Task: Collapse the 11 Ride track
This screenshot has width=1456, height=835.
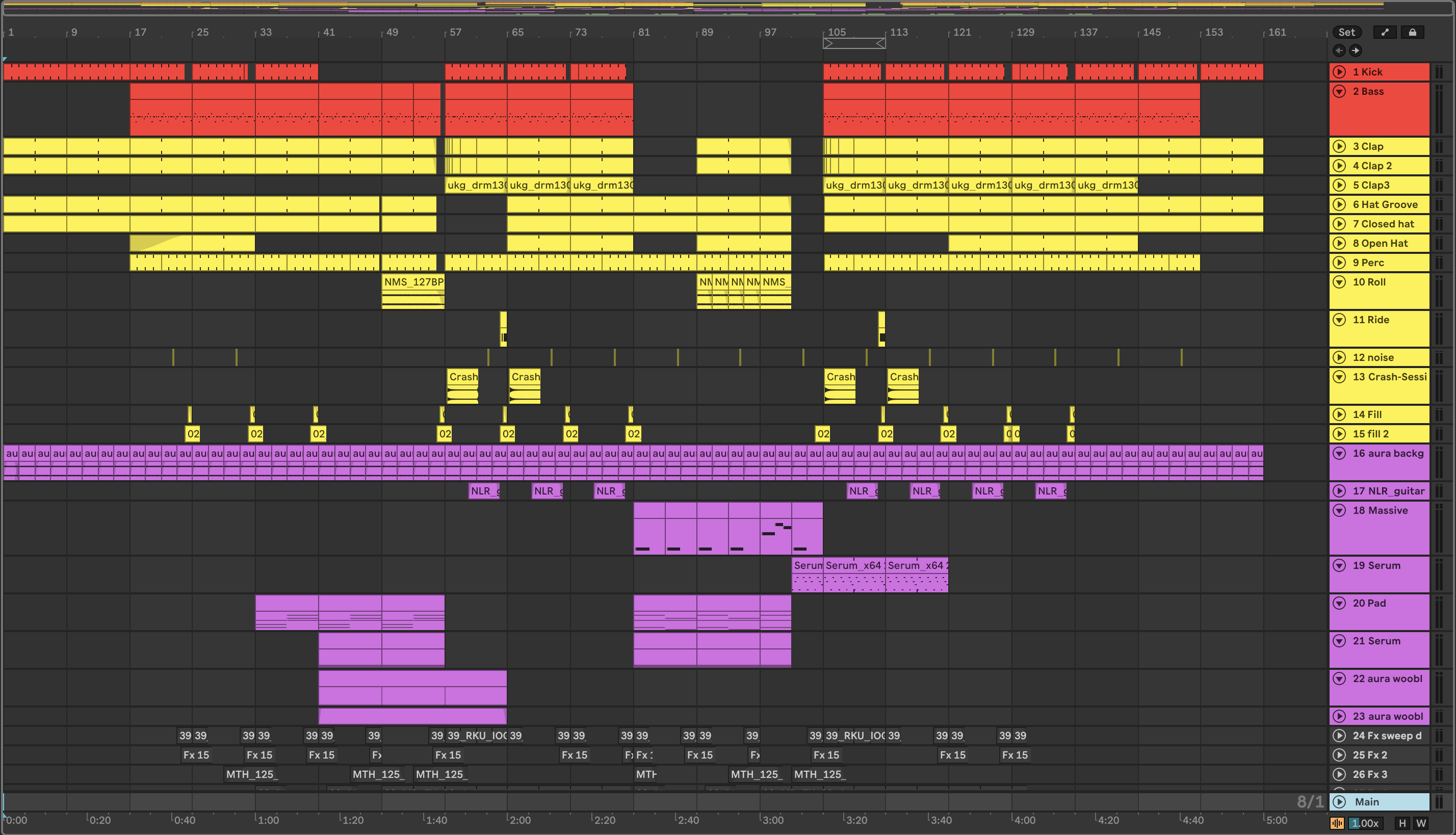Action: pos(1340,320)
